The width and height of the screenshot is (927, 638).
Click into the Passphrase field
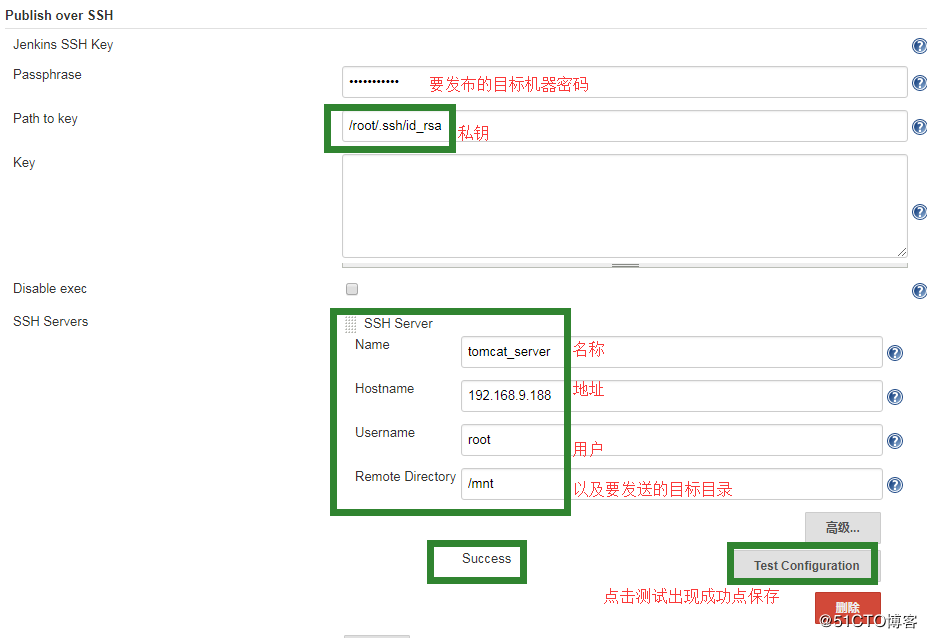624,82
